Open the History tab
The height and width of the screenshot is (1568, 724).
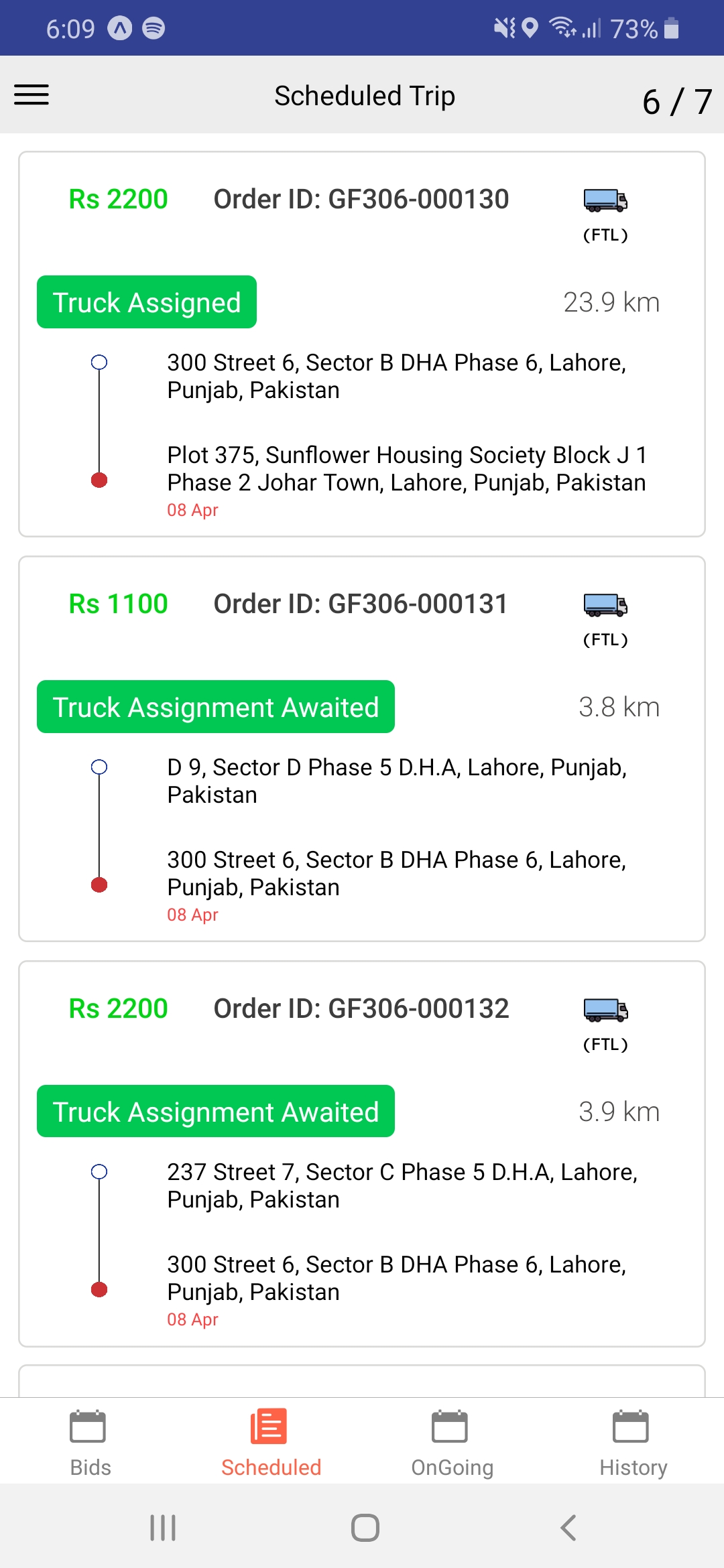click(633, 1442)
